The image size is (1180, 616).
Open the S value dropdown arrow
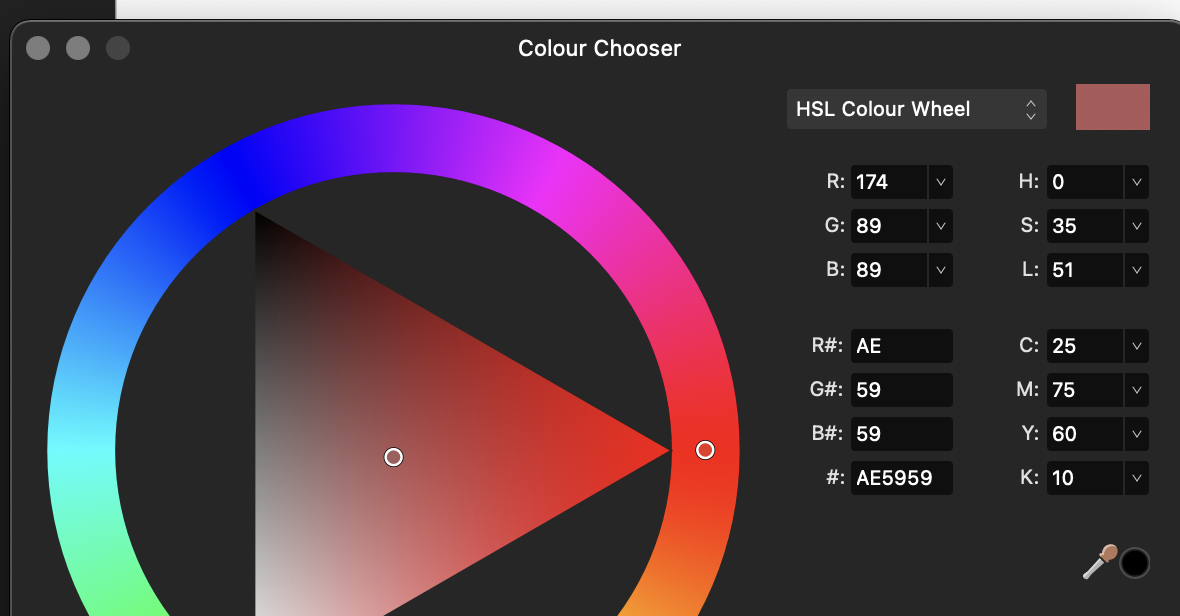tap(1135, 226)
